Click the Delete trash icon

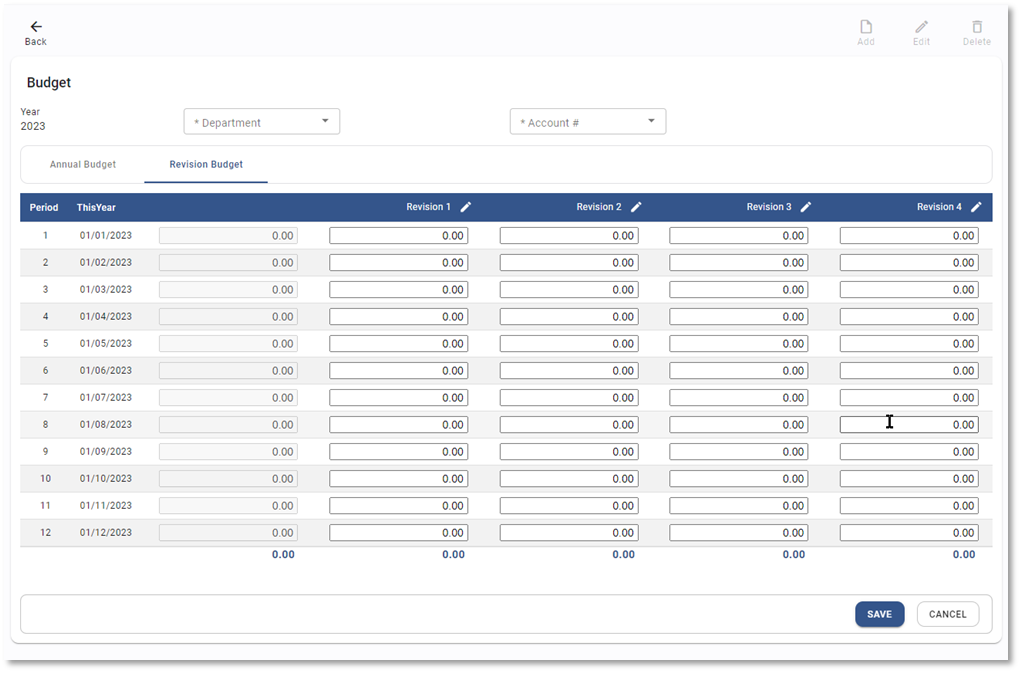(x=976, y=27)
